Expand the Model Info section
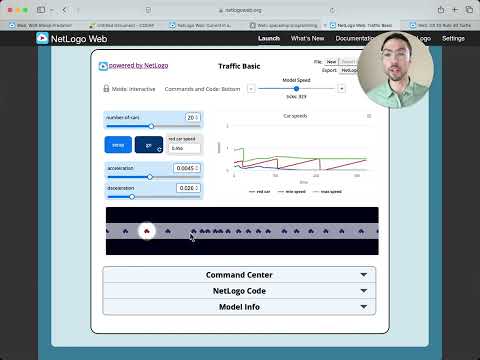Viewport: 480px width, 360px height. point(239,307)
